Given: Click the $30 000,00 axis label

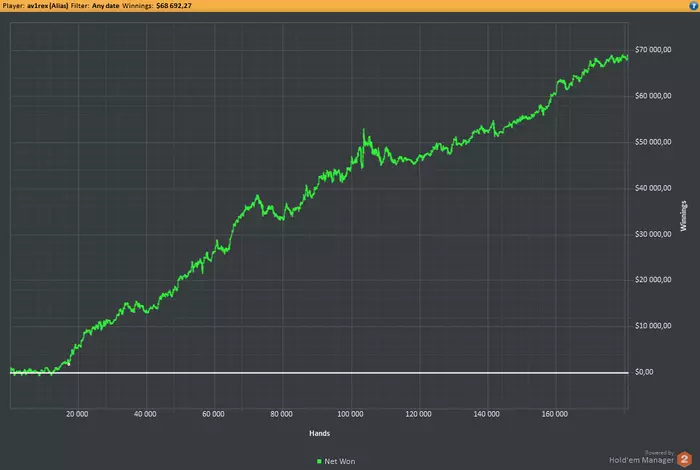Looking at the screenshot, I should tap(653, 234).
